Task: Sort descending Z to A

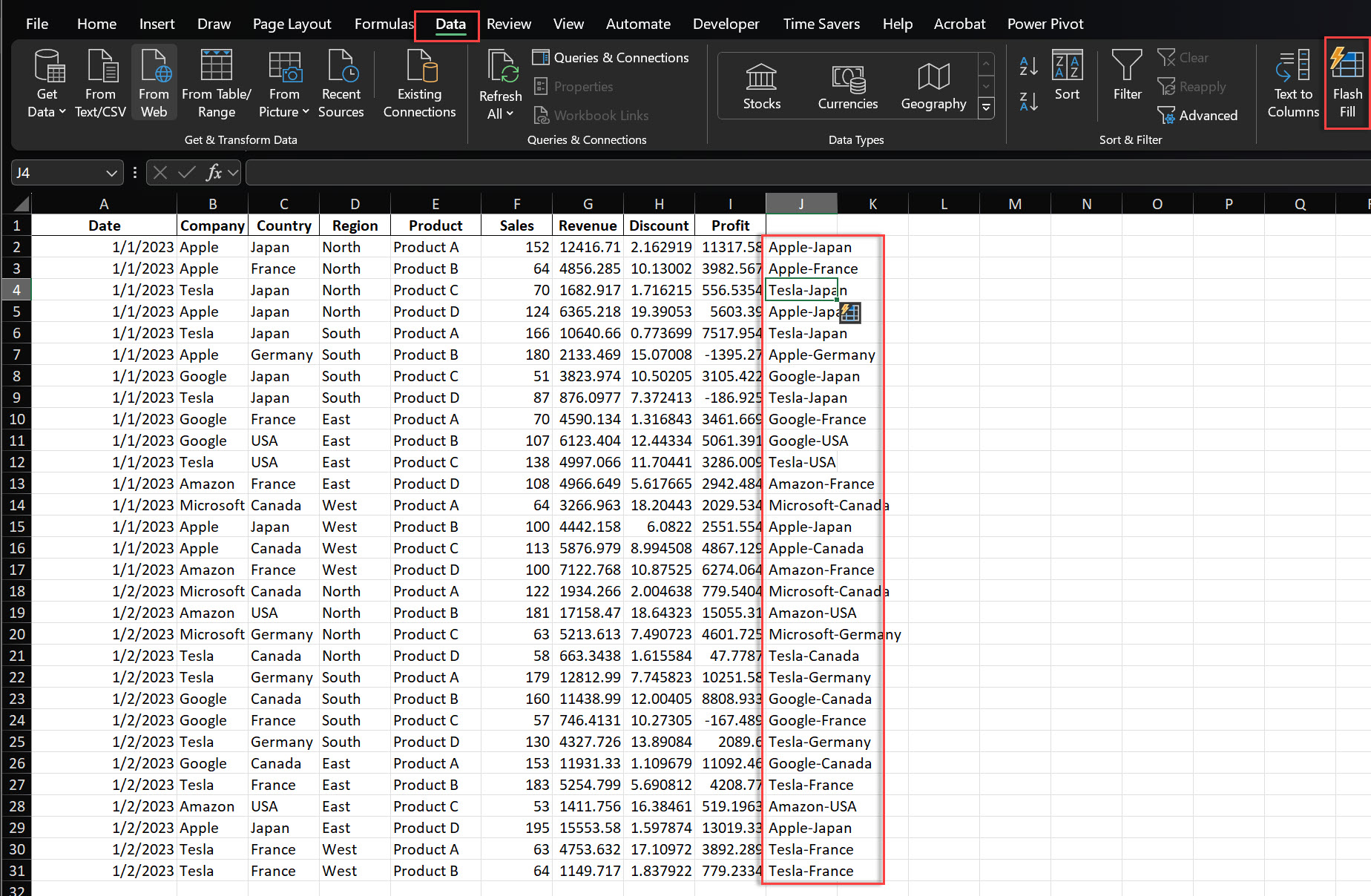Action: pos(1029,102)
